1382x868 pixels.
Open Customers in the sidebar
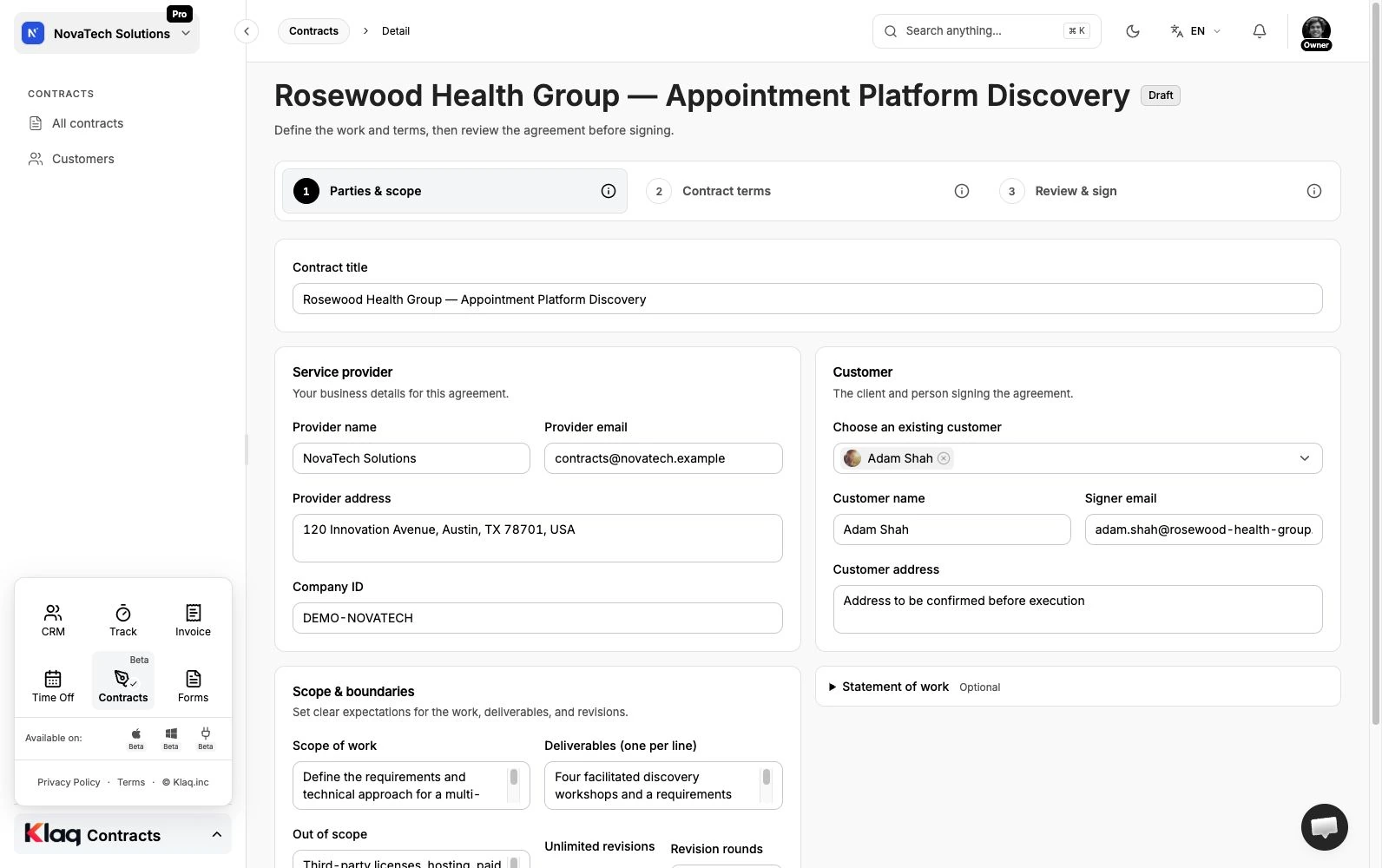pos(83,159)
